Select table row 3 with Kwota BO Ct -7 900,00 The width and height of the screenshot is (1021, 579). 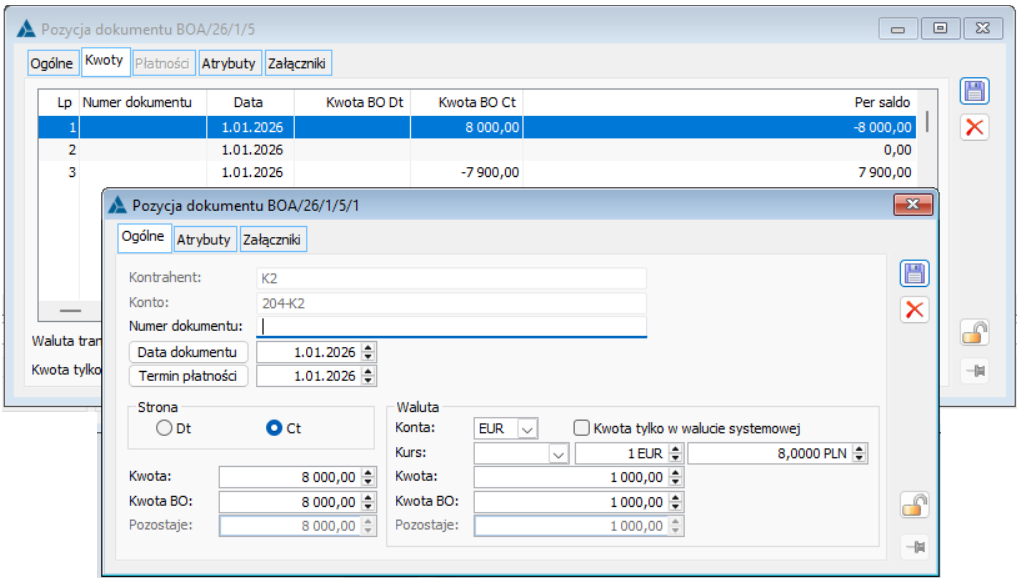(x=477, y=173)
